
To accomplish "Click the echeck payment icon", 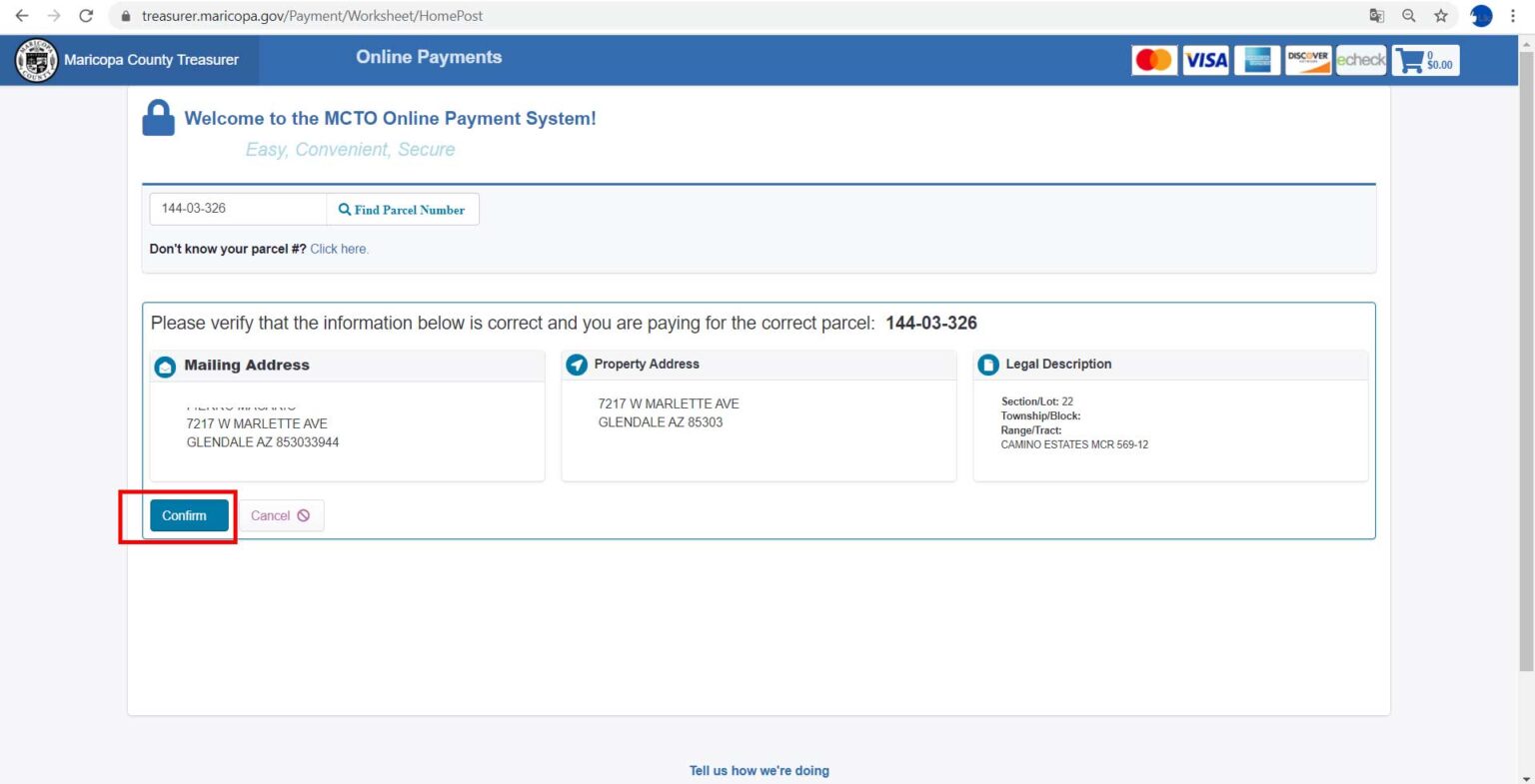I will [1360, 60].
